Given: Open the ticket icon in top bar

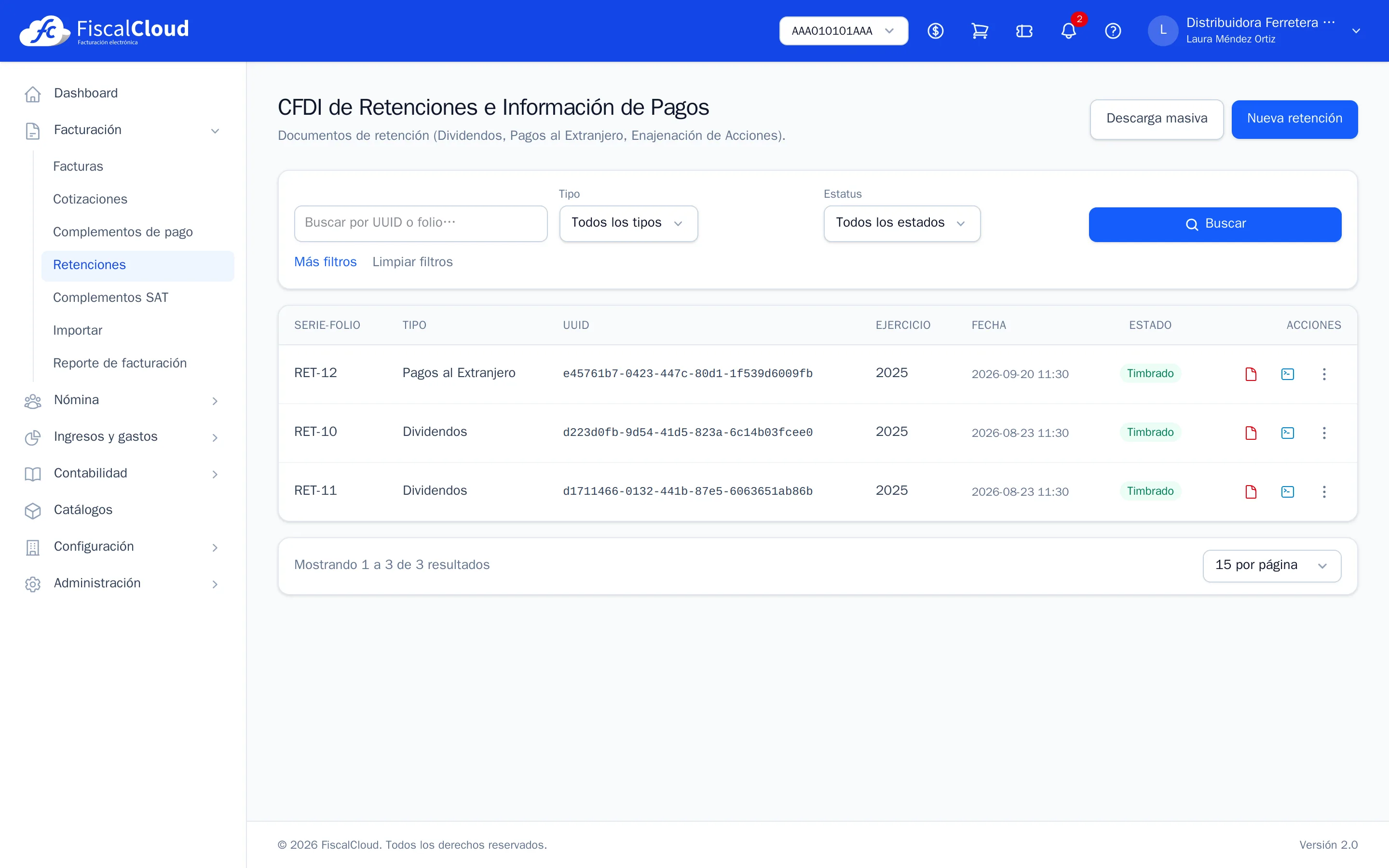Looking at the screenshot, I should tap(1024, 31).
